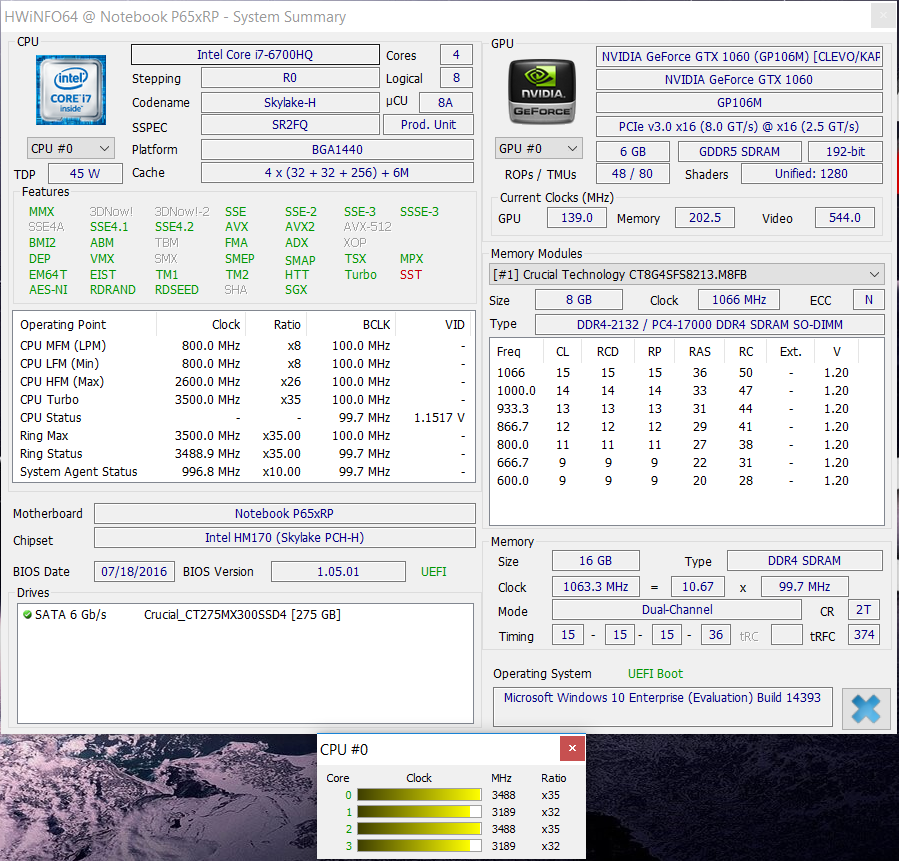899x861 pixels.
Task: Select the System Agent Status row
Action: point(243,472)
